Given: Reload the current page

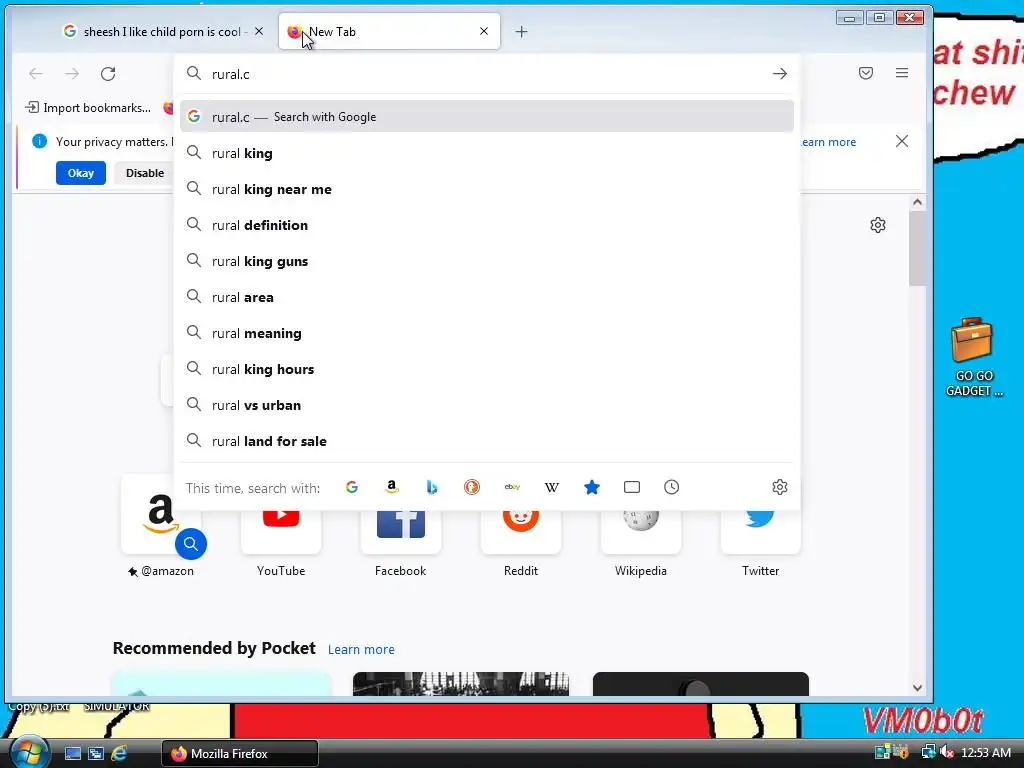Looking at the screenshot, I should pyautogui.click(x=108, y=74).
